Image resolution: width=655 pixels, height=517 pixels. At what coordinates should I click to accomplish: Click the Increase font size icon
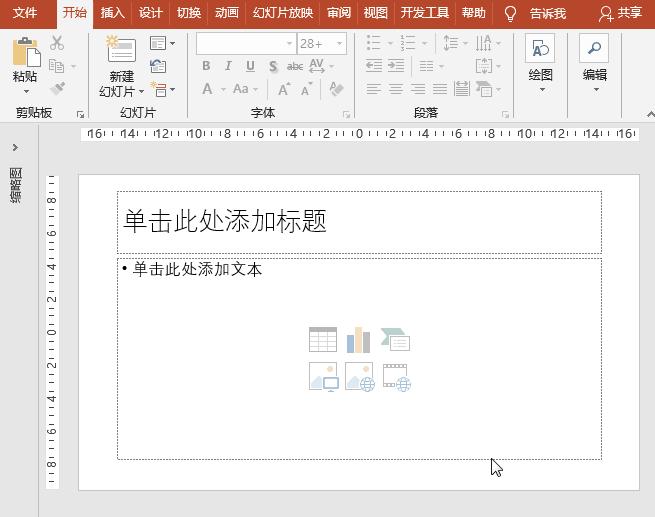pos(284,89)
